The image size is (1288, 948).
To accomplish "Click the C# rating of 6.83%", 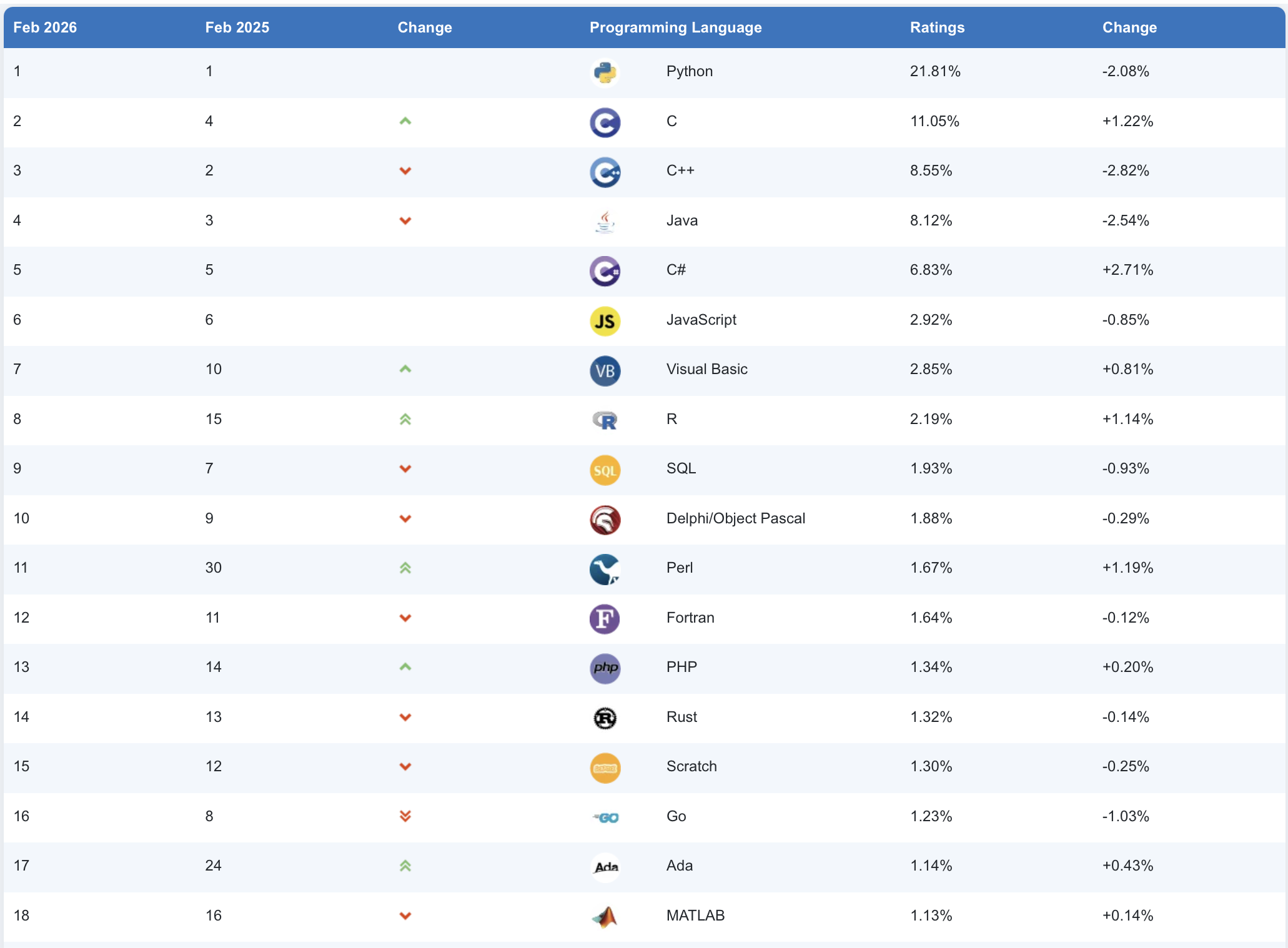I will click(931, 270).
